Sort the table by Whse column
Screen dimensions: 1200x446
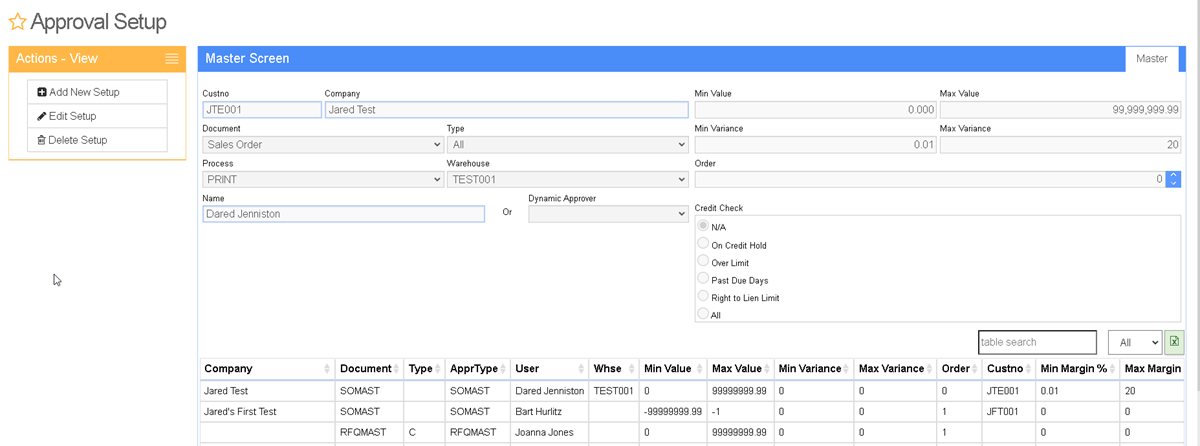coord(613,369)
